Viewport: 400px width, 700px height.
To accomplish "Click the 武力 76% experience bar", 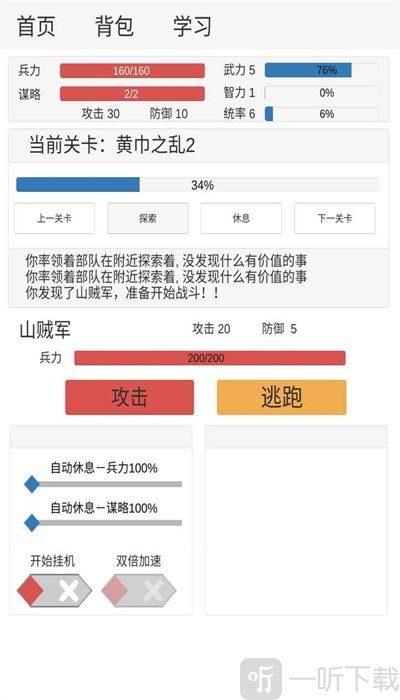I will 321,70.
